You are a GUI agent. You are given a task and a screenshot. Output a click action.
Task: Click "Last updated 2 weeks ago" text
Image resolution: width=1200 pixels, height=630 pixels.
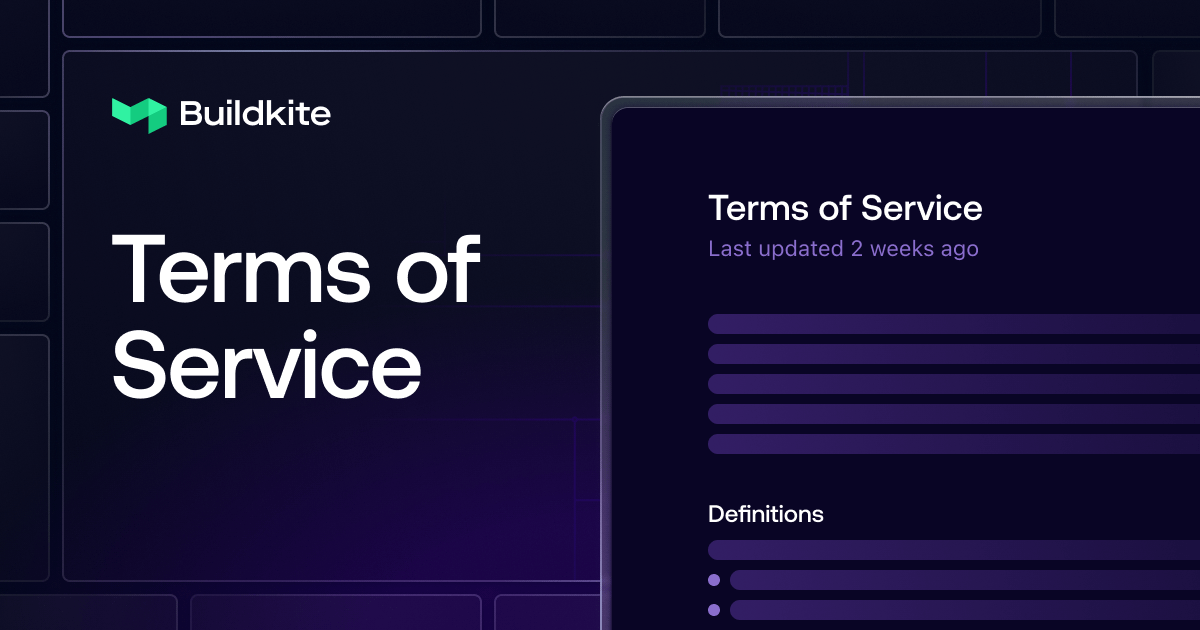coord(843,248)
